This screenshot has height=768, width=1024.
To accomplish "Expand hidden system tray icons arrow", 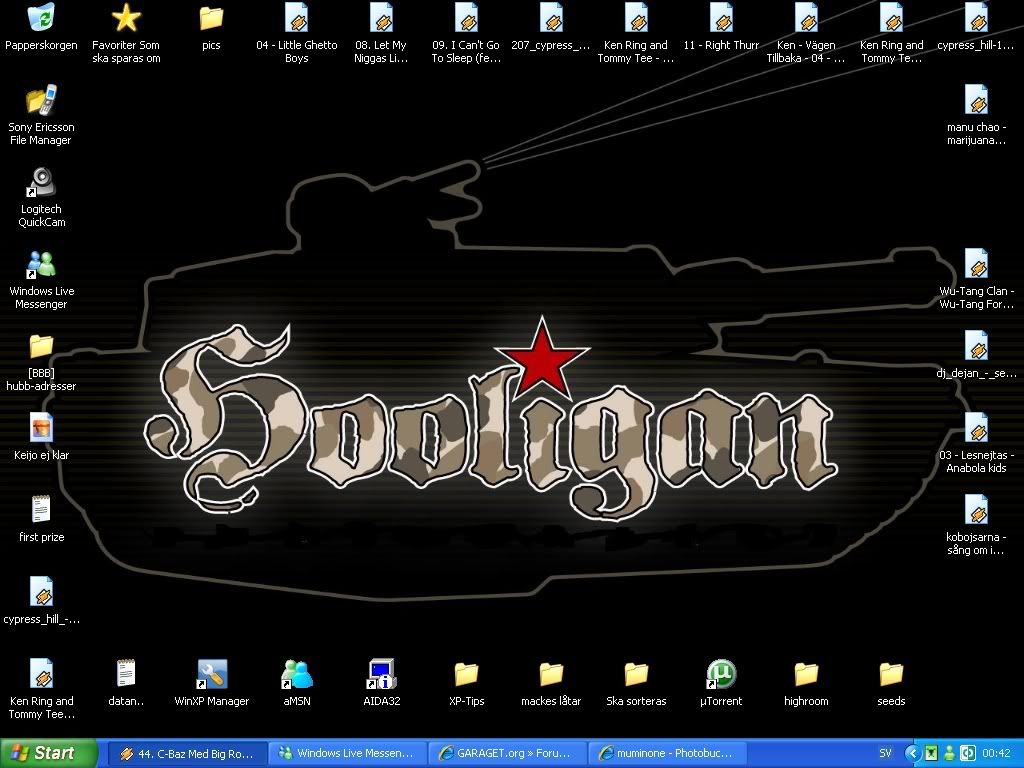I will [x=912, y=753].
